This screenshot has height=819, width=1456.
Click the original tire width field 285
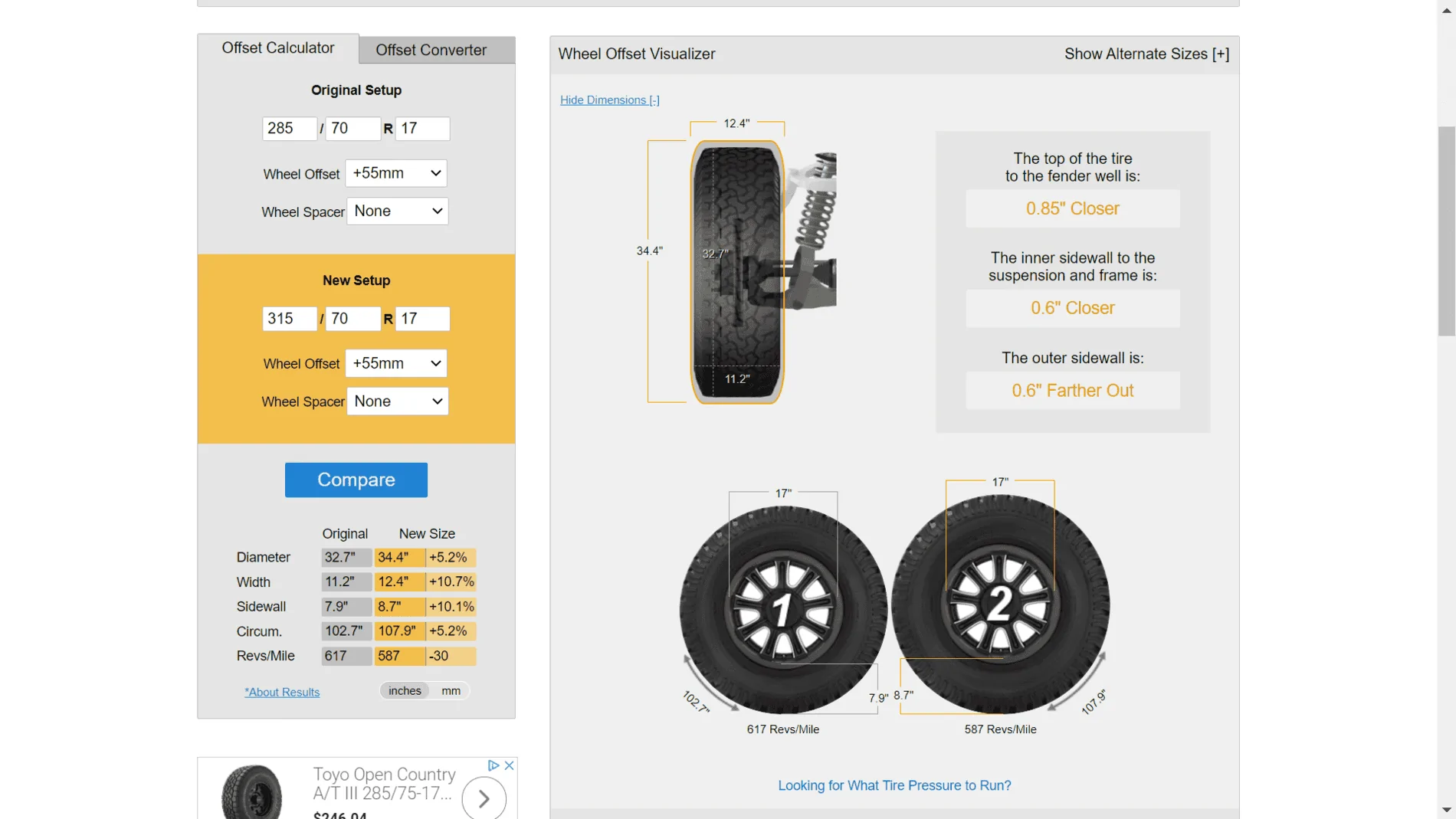(290, 129)
